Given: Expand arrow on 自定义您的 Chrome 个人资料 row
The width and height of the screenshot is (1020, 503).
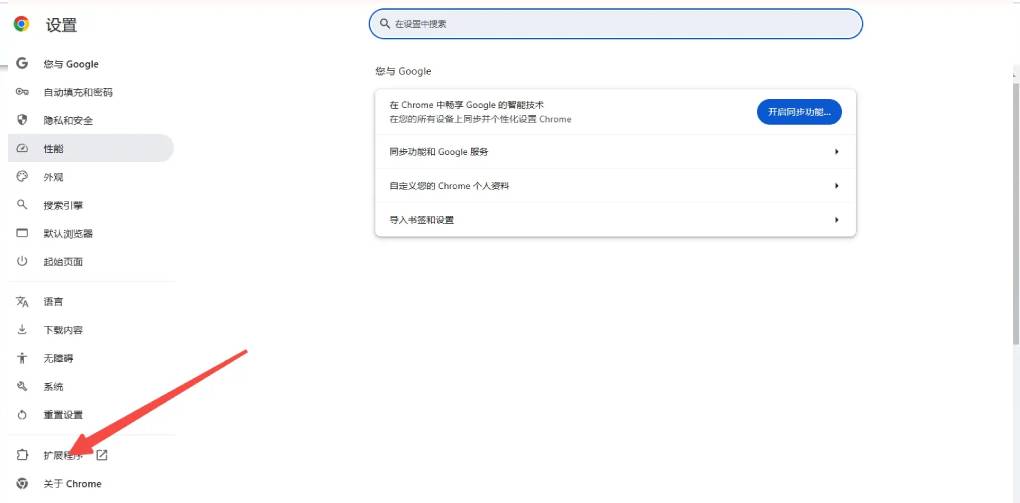Looking at the screenshot, I should [x=837, y=185].
